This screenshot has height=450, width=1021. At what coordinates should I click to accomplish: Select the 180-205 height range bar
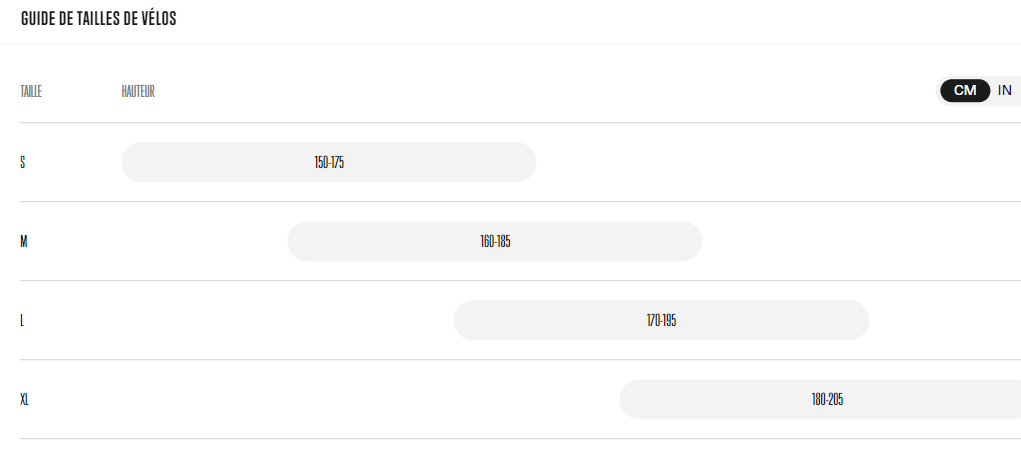point(820,399)
